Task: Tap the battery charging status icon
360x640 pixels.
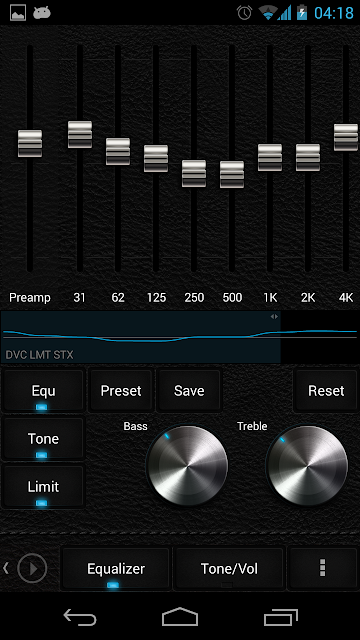Action: (302, 13)
